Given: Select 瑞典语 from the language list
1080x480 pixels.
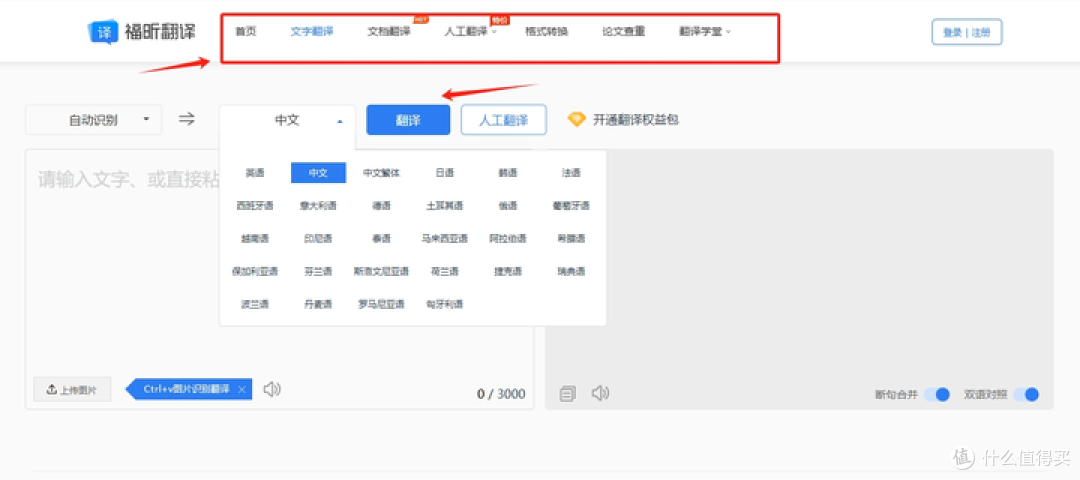Looking at the screenshot, I should click(x=571, y=272).
